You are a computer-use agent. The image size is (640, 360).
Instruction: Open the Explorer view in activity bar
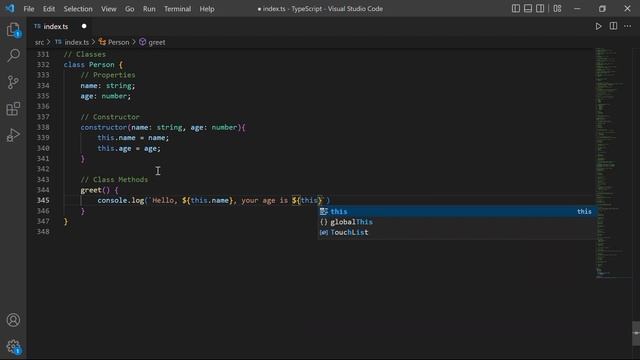click(13, 30)
